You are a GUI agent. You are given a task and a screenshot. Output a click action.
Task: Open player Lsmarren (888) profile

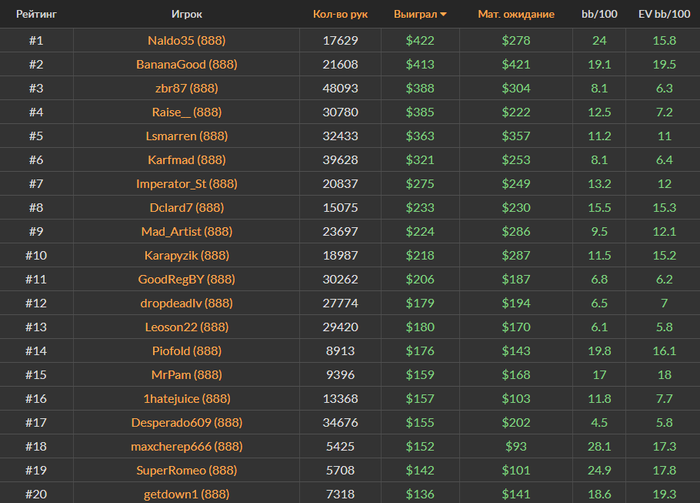coord(187,136)
